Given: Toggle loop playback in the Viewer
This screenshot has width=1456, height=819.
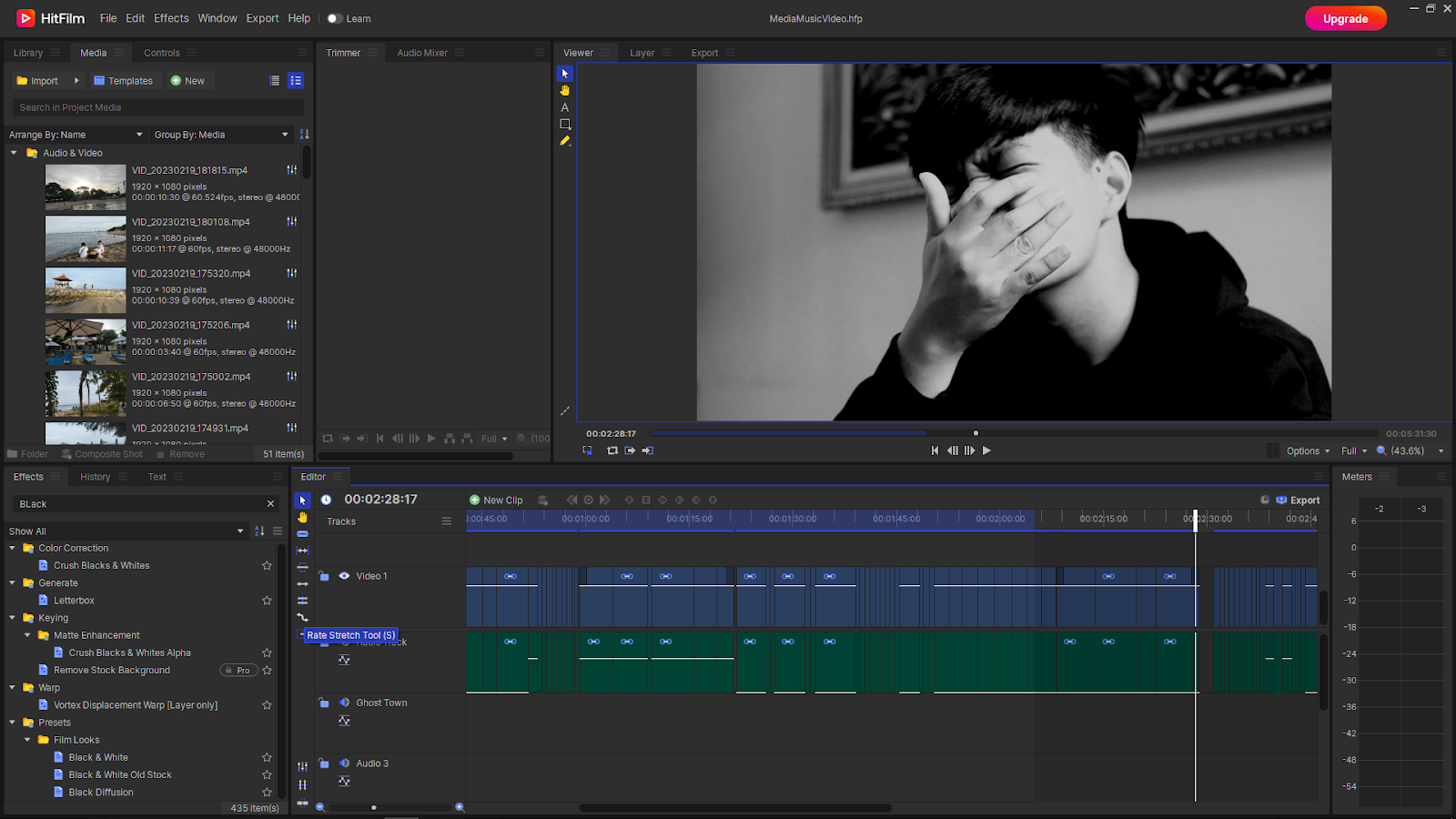Looking at the screenshot, I should point(612,450).
